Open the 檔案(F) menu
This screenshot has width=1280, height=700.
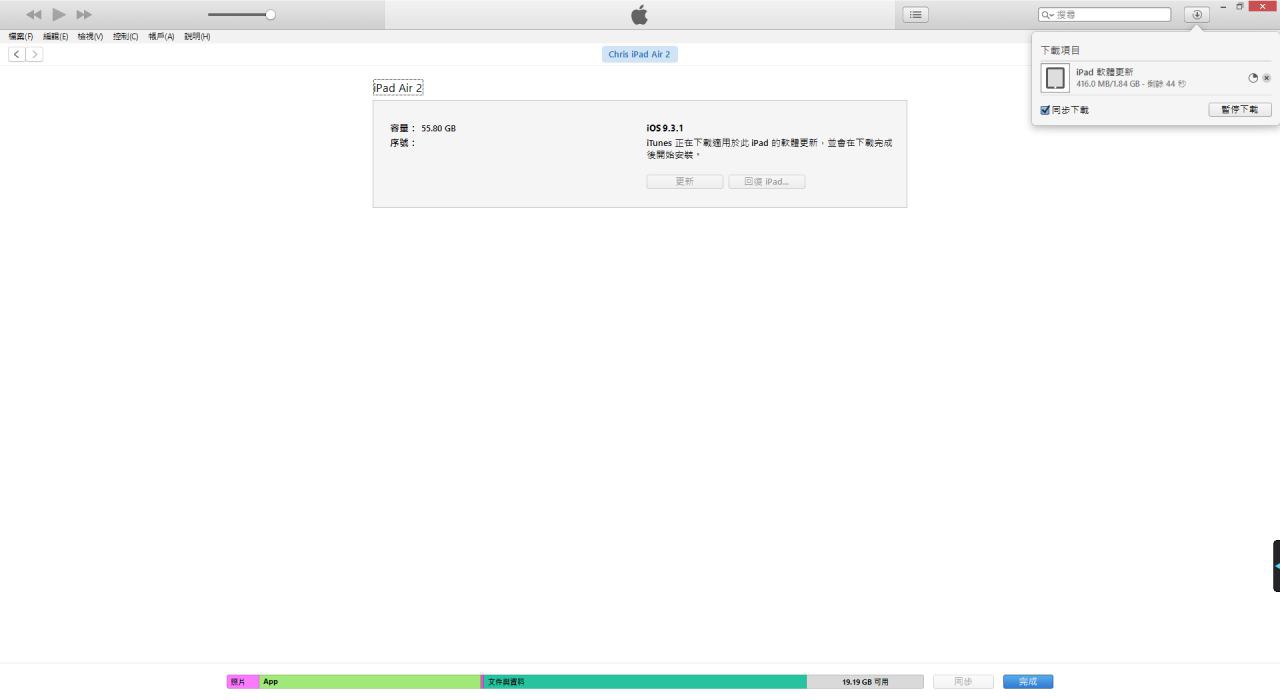(x=21, y=37)
